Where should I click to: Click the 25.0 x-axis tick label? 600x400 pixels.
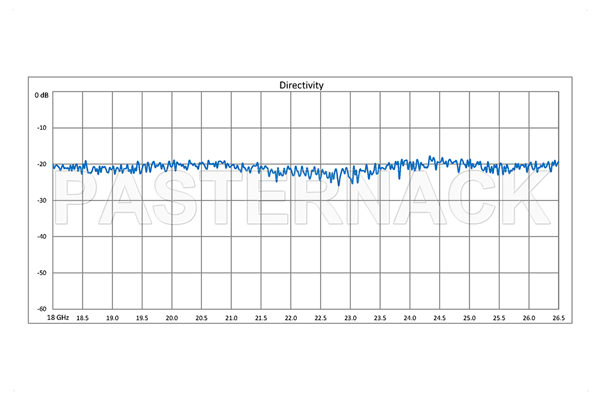pyautogui.click(x=469, y=317)
